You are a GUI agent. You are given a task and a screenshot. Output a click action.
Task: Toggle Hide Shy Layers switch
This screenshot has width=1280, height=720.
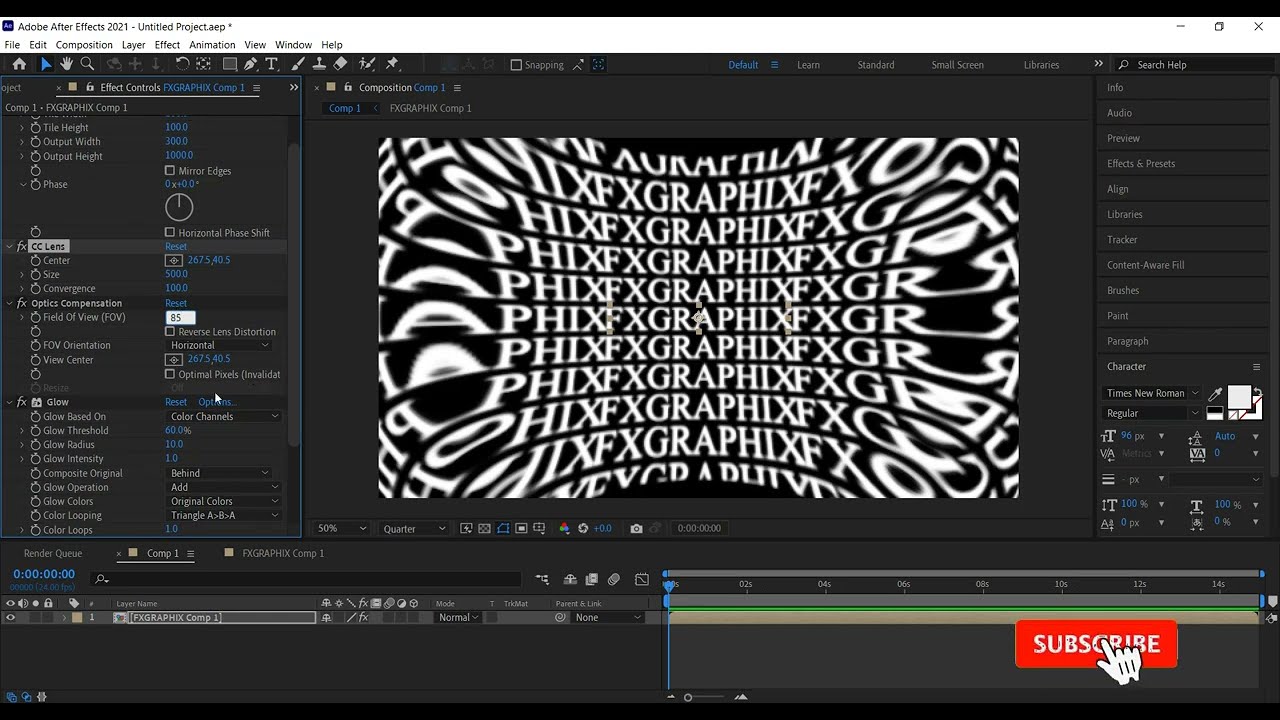(570, 579)
